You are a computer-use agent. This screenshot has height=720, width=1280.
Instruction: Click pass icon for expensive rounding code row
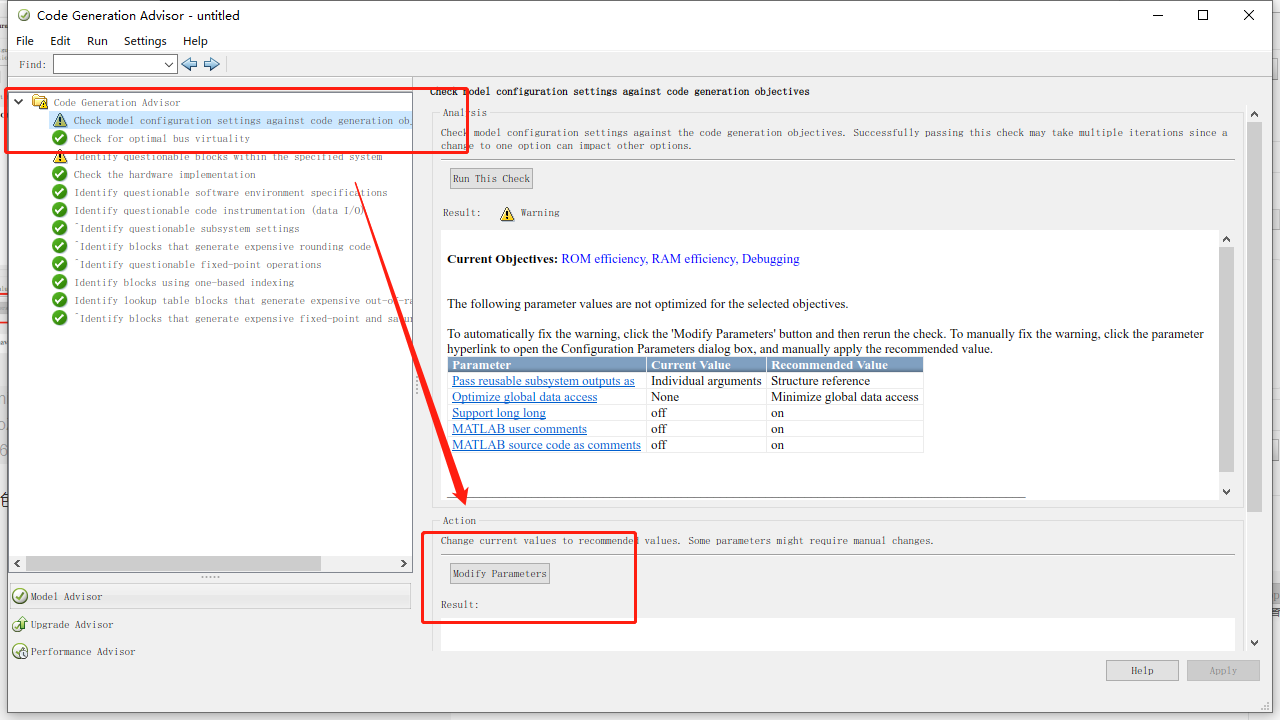[x=60, y=246]
